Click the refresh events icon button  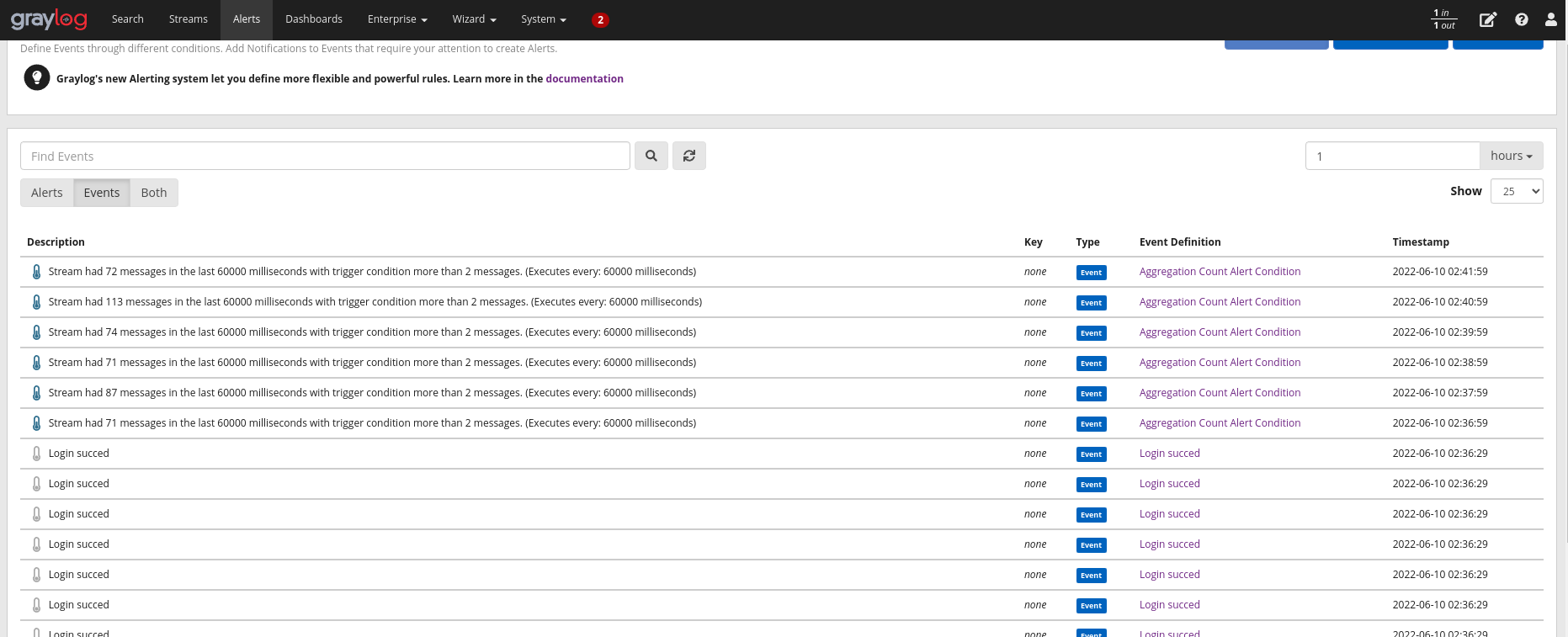688,156
